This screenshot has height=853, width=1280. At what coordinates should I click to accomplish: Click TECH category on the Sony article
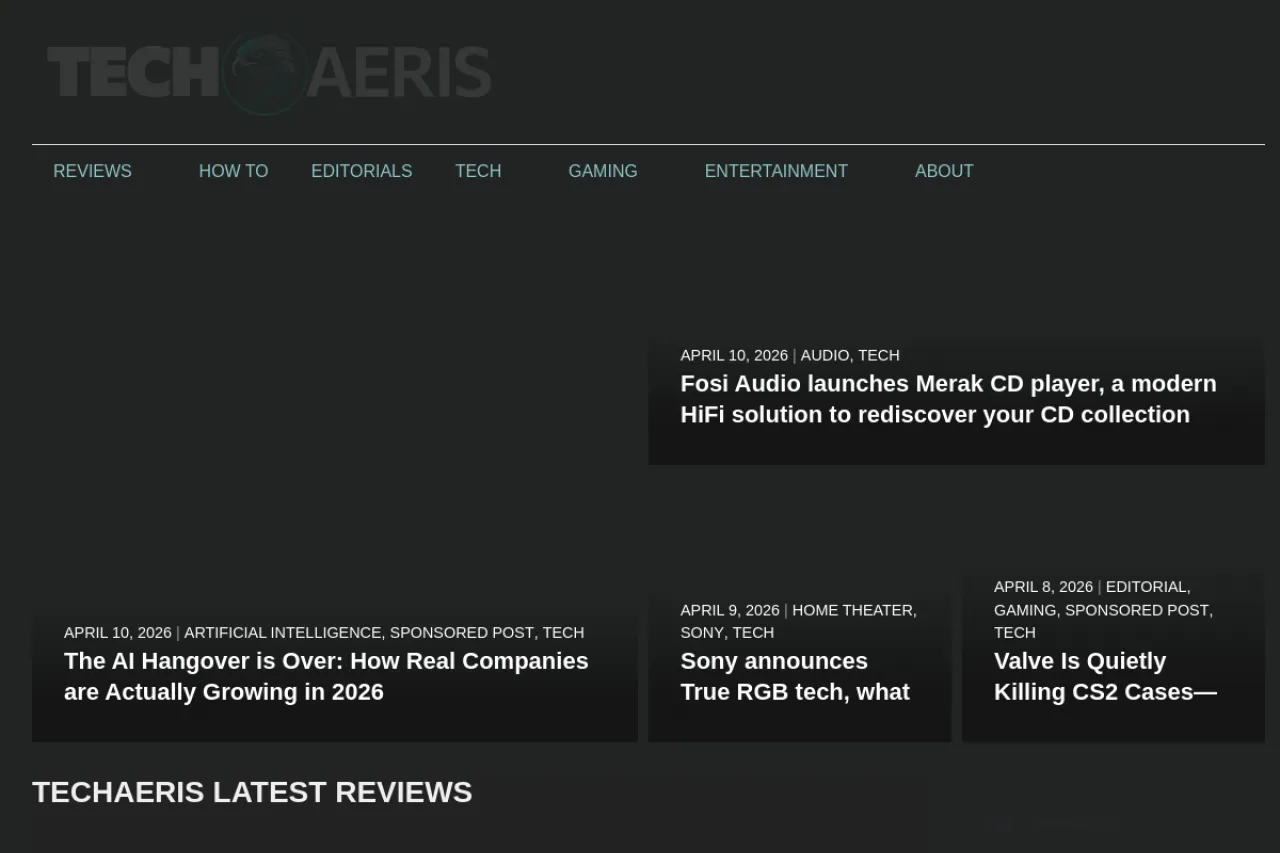point(753,632)
